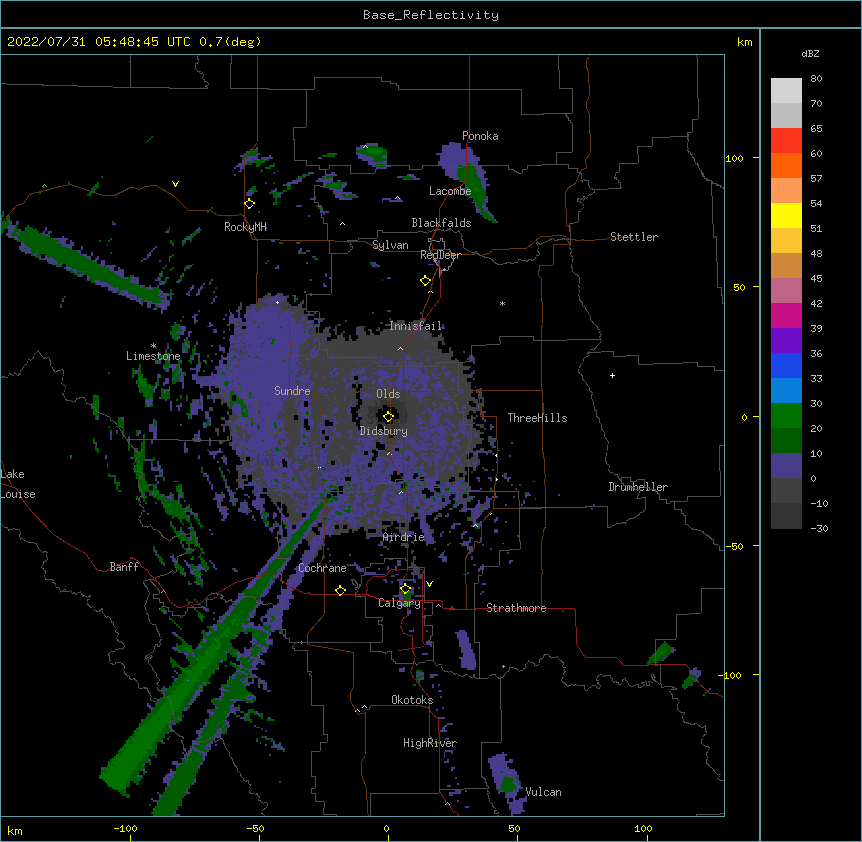Click the white asterisk east of RedDeer
The image size is (862, 842).
click(502, 303)
